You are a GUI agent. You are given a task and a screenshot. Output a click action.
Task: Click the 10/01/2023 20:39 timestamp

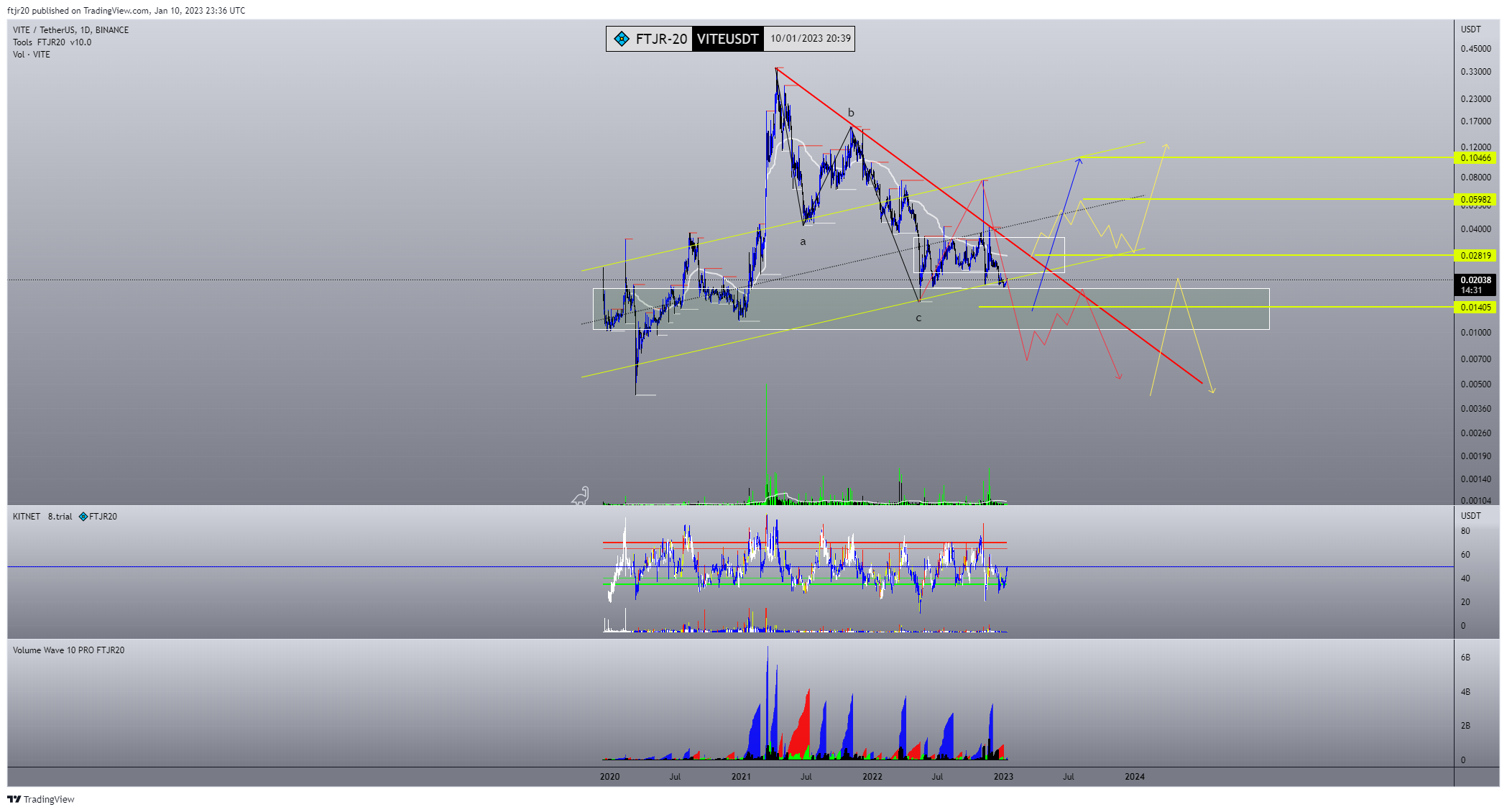810,39
